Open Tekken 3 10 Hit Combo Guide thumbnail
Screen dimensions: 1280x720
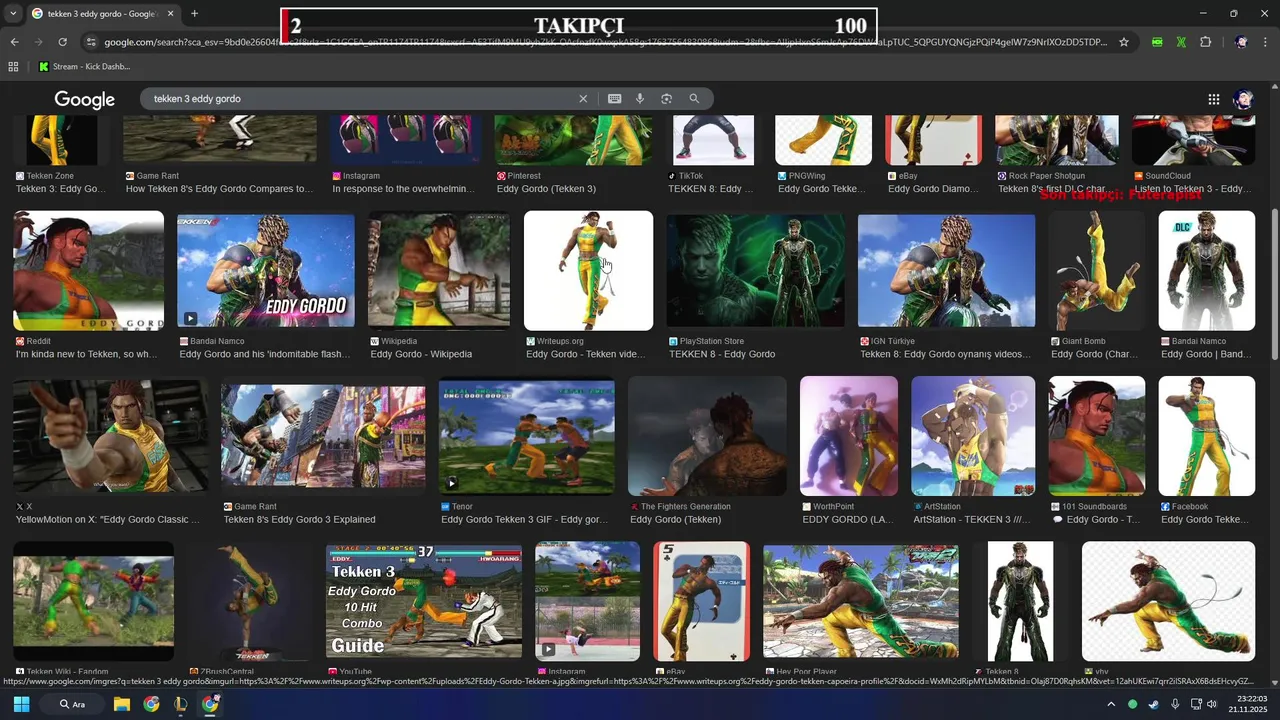pyautogui.click(x=424, y=600)
